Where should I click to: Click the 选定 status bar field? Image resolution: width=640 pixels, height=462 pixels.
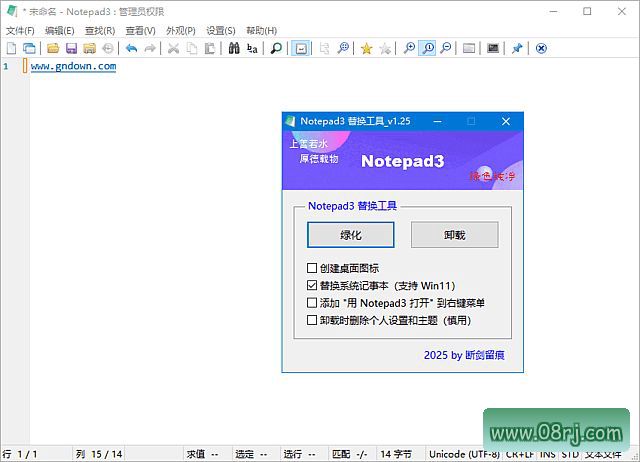click(256, 454)
